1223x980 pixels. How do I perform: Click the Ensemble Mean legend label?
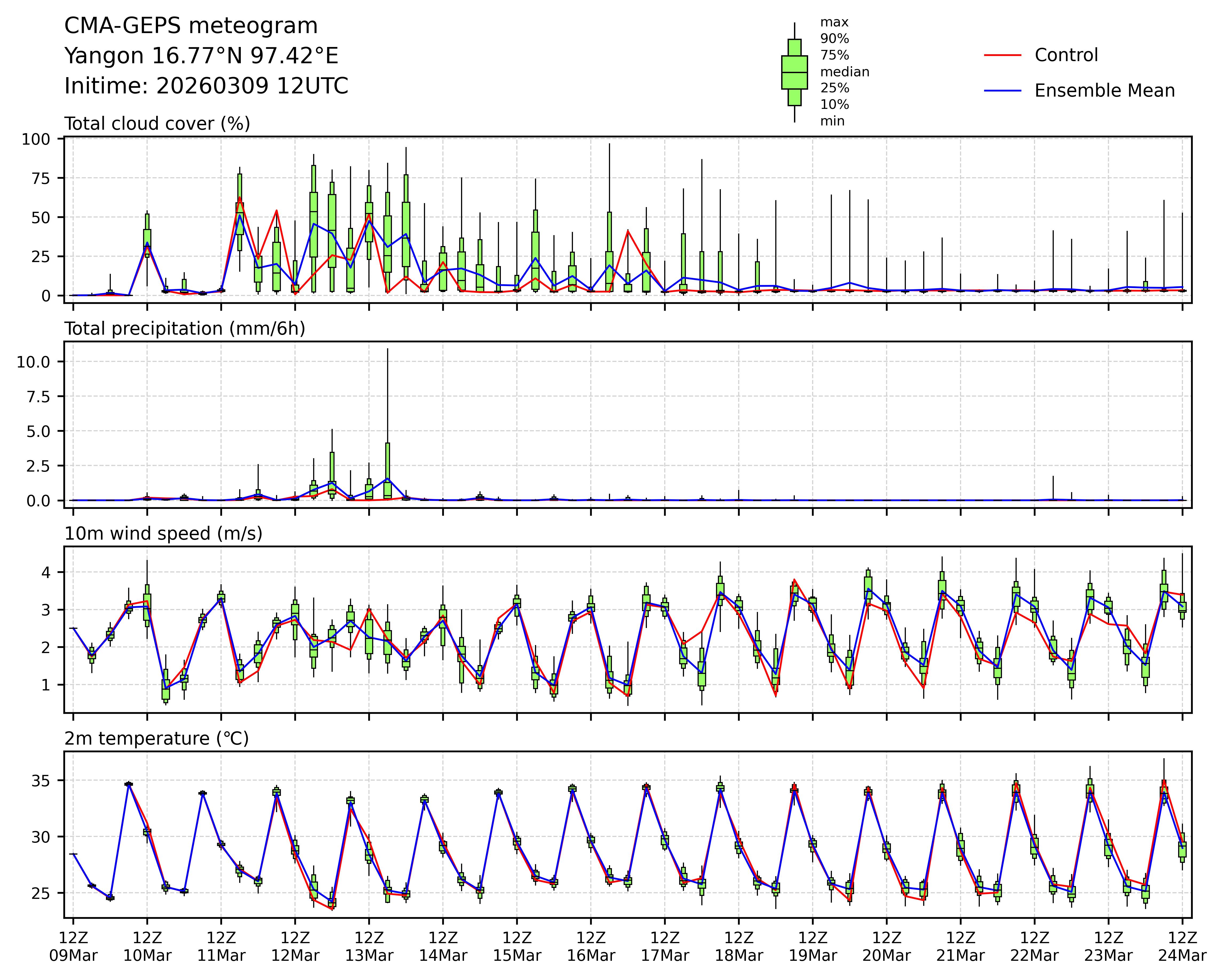(1104, 91)
